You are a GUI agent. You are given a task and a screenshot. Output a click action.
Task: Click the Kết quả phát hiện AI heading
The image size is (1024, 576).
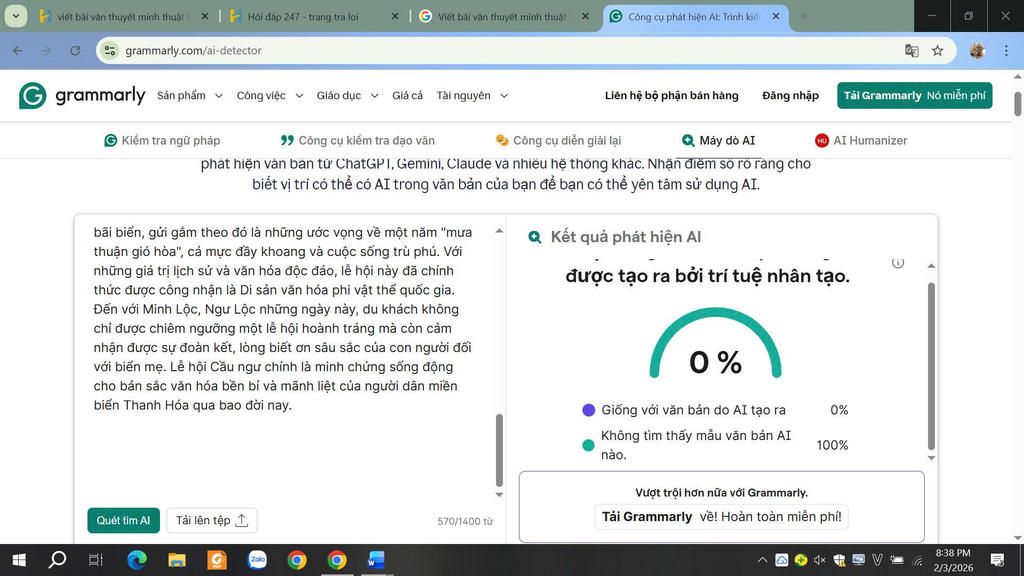[x=626, y=236]
